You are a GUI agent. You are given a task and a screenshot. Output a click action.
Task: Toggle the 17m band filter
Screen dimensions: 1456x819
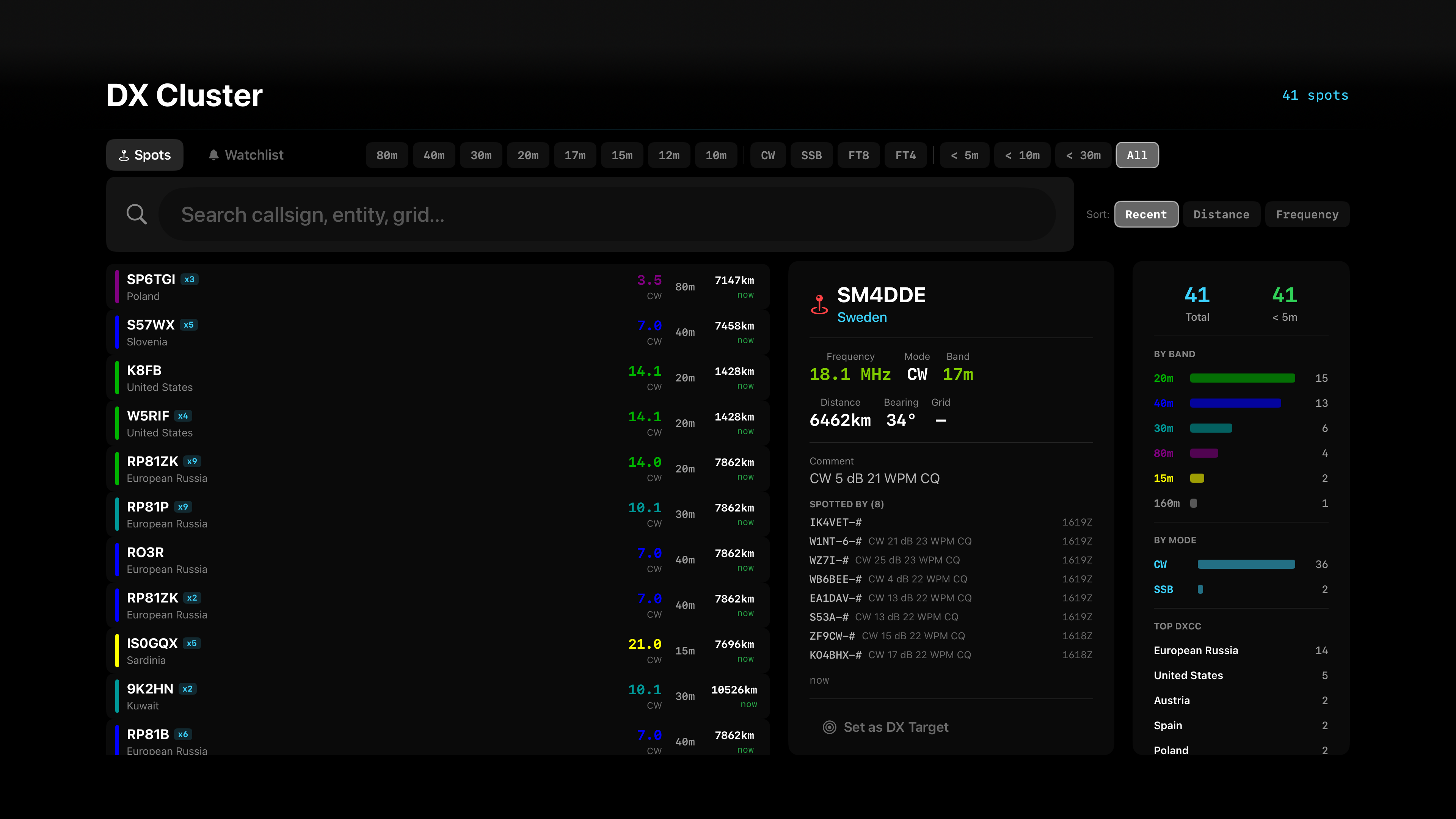coord(575,155)
